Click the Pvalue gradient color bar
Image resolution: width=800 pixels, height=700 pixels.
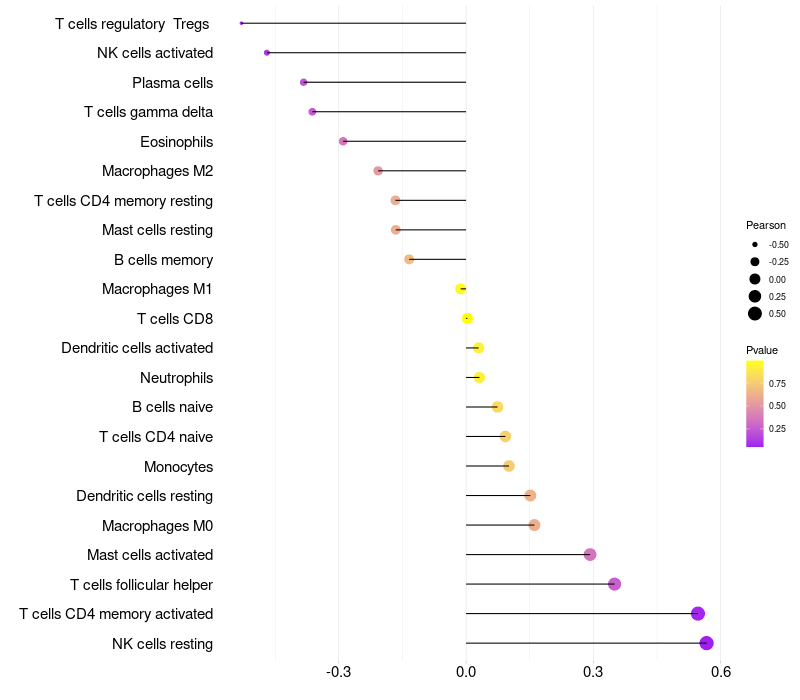click(x=755, y=404)
